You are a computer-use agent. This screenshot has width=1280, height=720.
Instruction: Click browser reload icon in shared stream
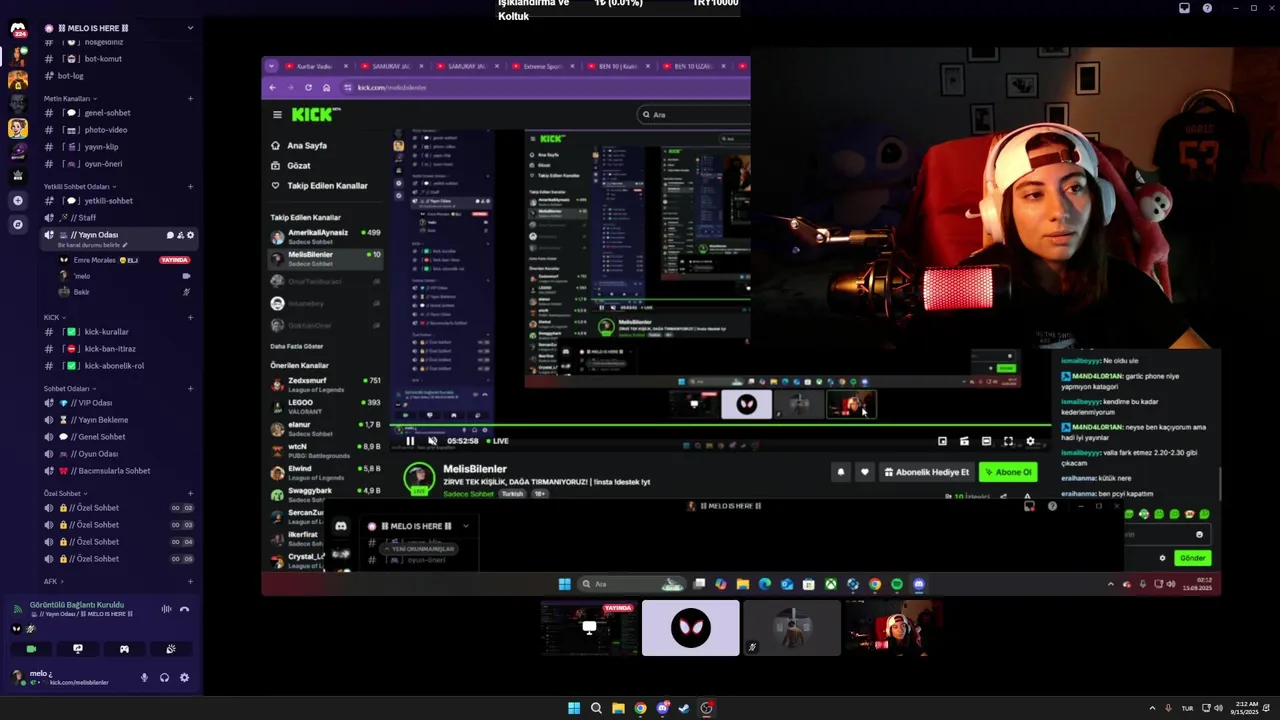pos(308,87)
